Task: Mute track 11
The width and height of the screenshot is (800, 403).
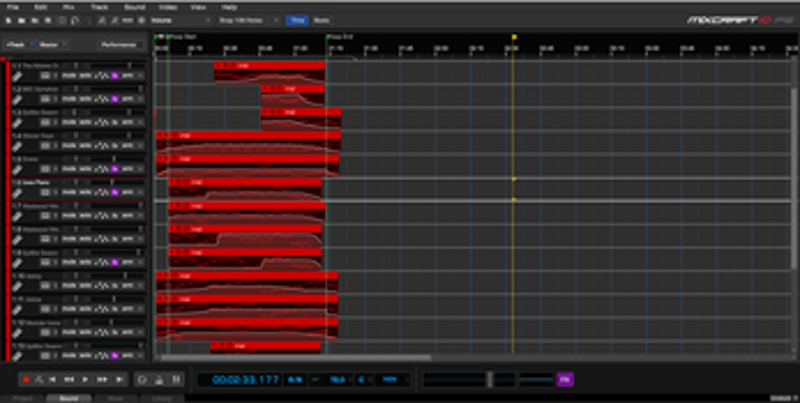Action: [x=68, y=309]
